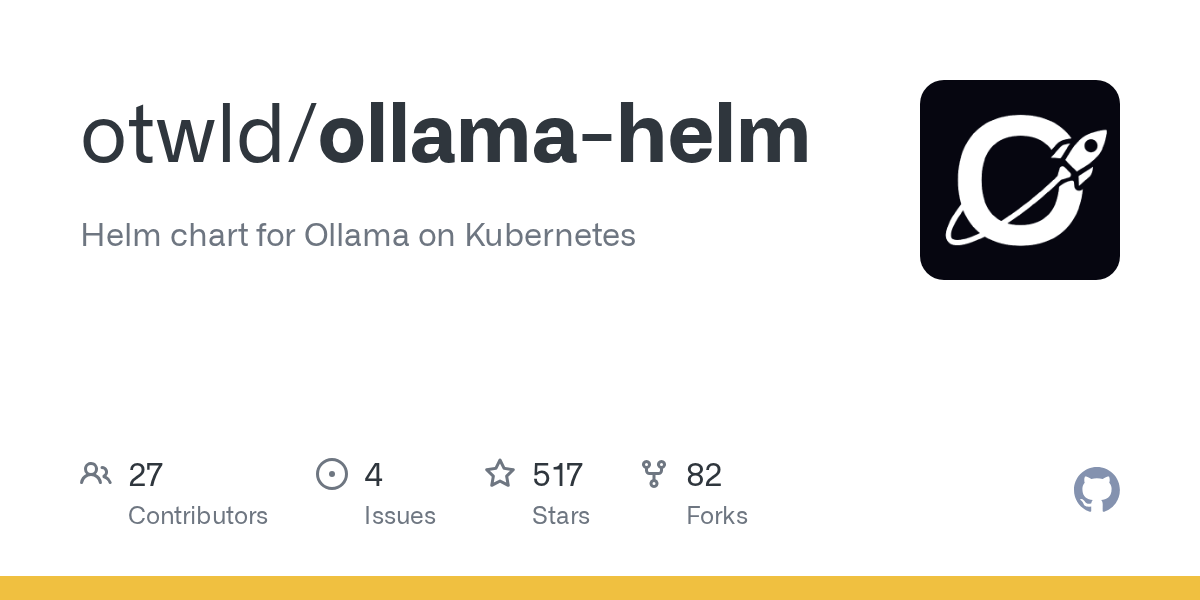Click the open issues count 4
The width and height of the screenshot is (1200, 600).
coord(373,475)
